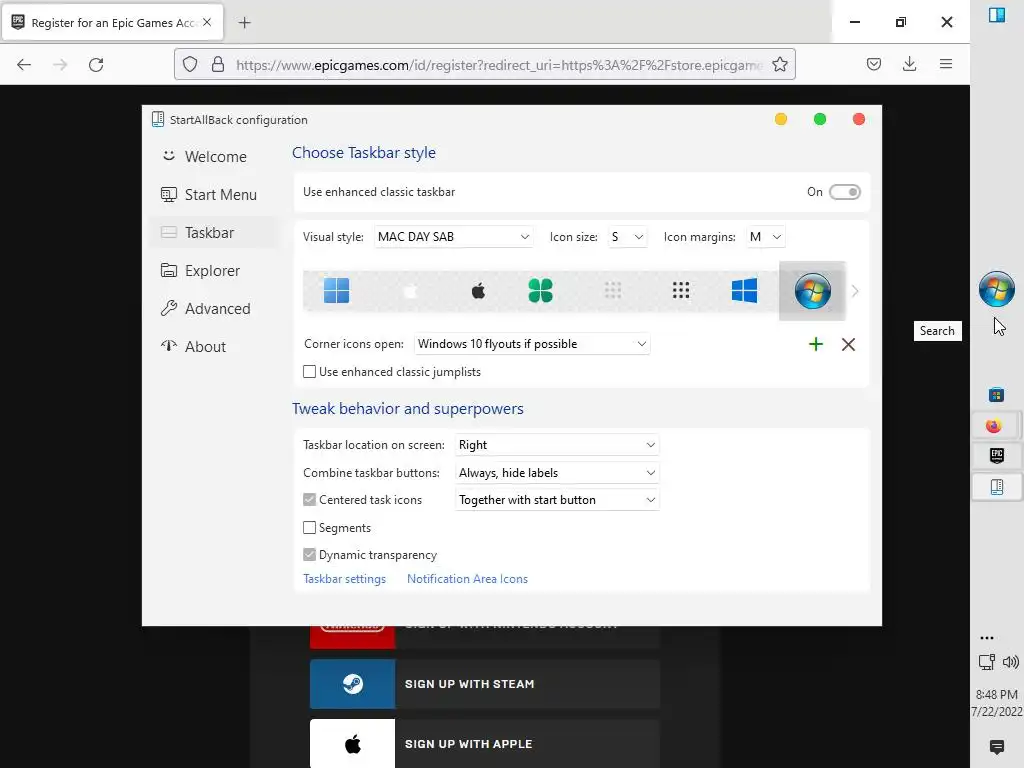Screen dimensions: 1024x768
Task: Select the black Apple logo start icon
Action: 478,291
